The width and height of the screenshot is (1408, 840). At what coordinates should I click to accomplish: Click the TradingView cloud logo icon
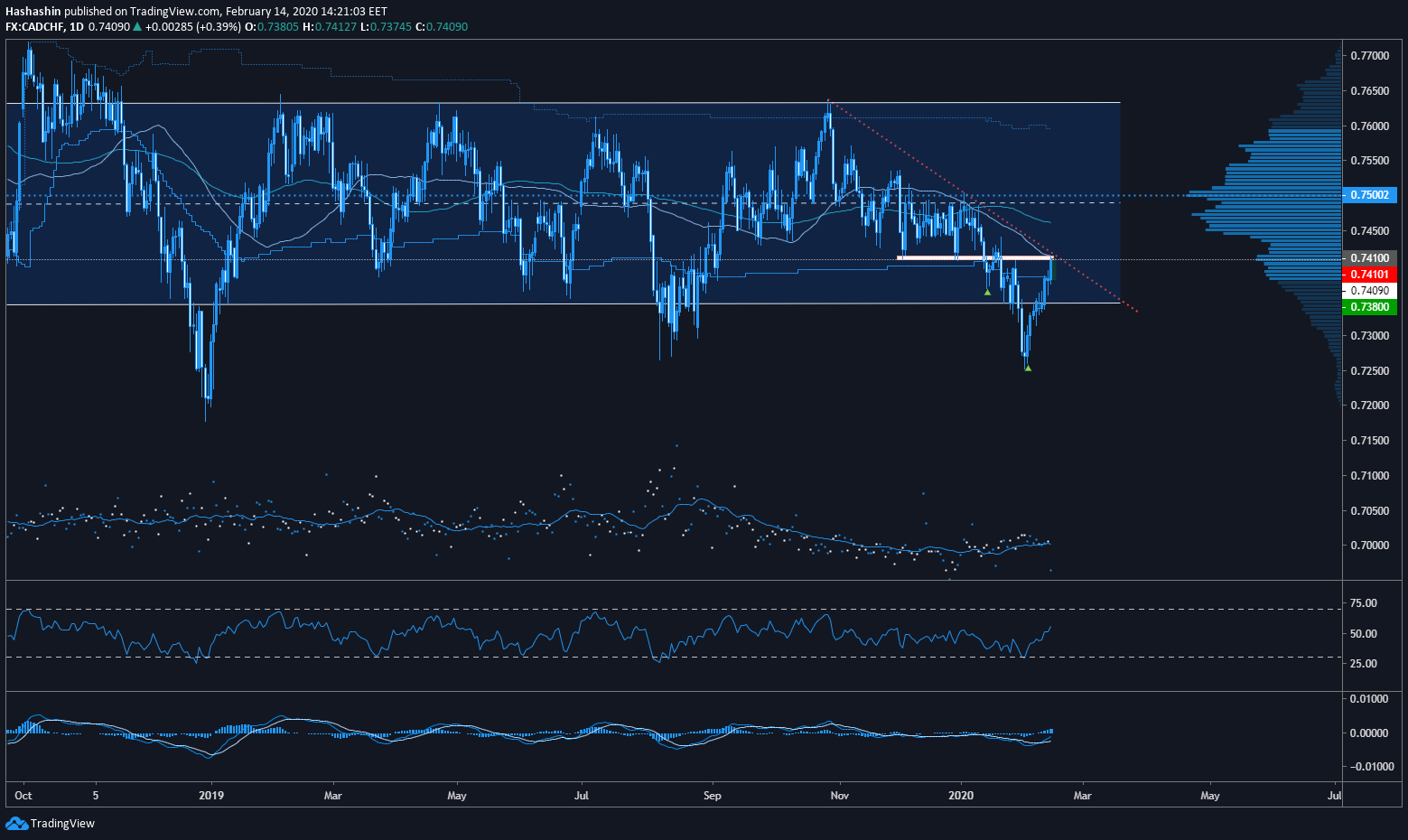click(x=16, y=823)
